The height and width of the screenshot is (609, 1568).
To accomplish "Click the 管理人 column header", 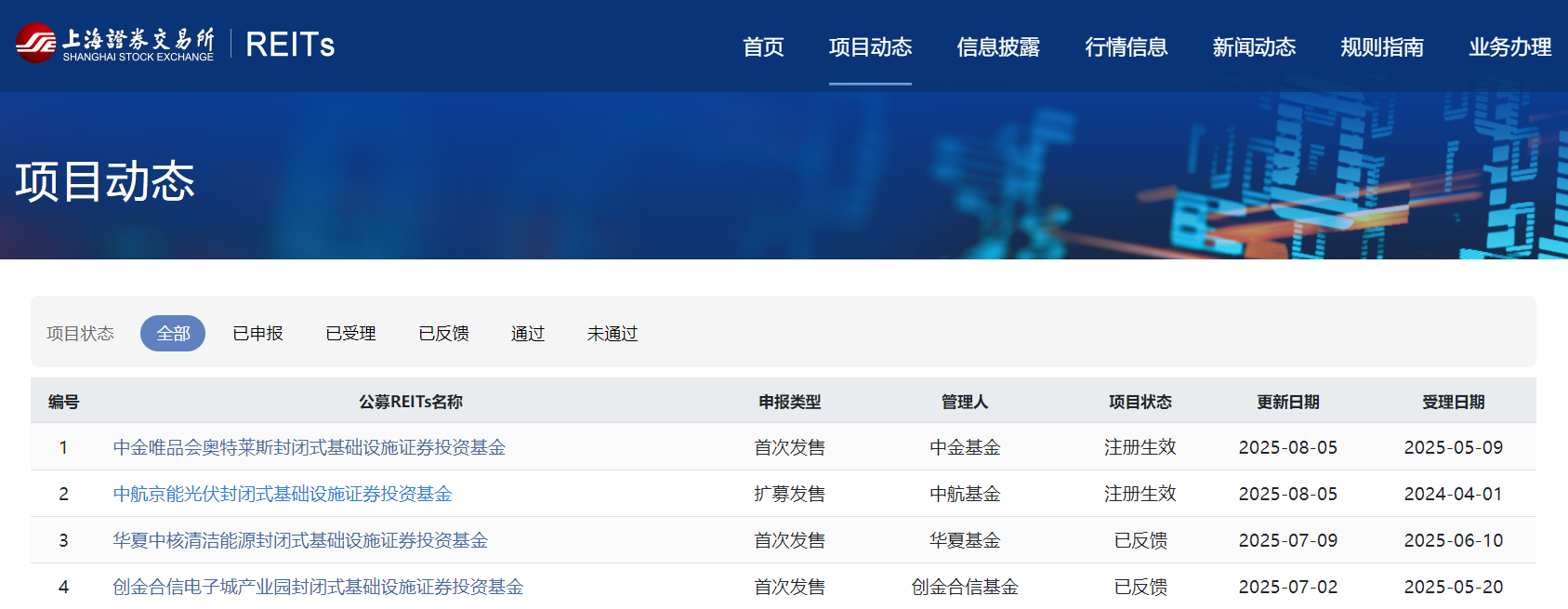I will click(965, 402).
